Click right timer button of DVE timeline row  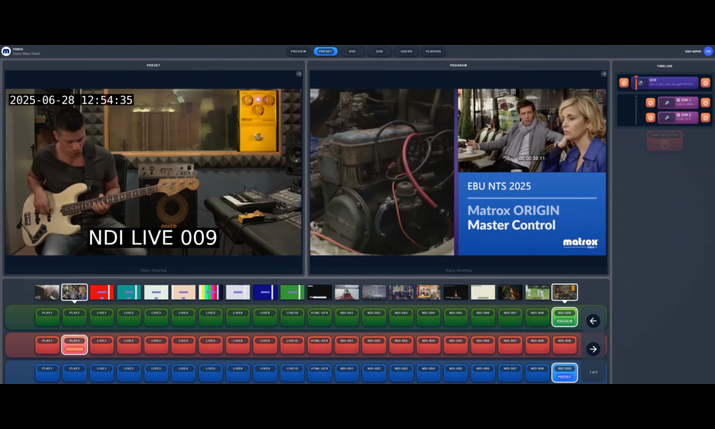[705, 83]
